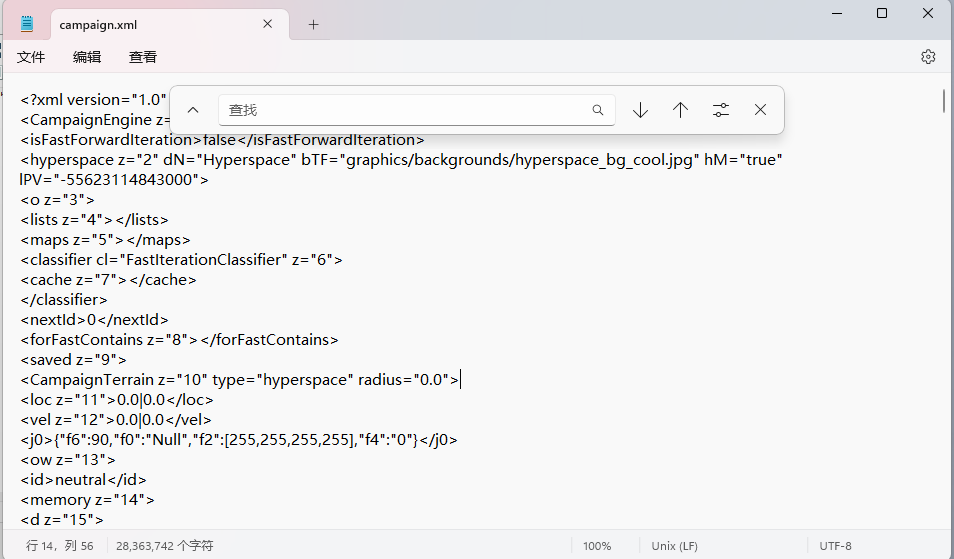Screen dimensions: 954x559
Task: Add a new tab with plus button
Action: (x=313, y=24)
